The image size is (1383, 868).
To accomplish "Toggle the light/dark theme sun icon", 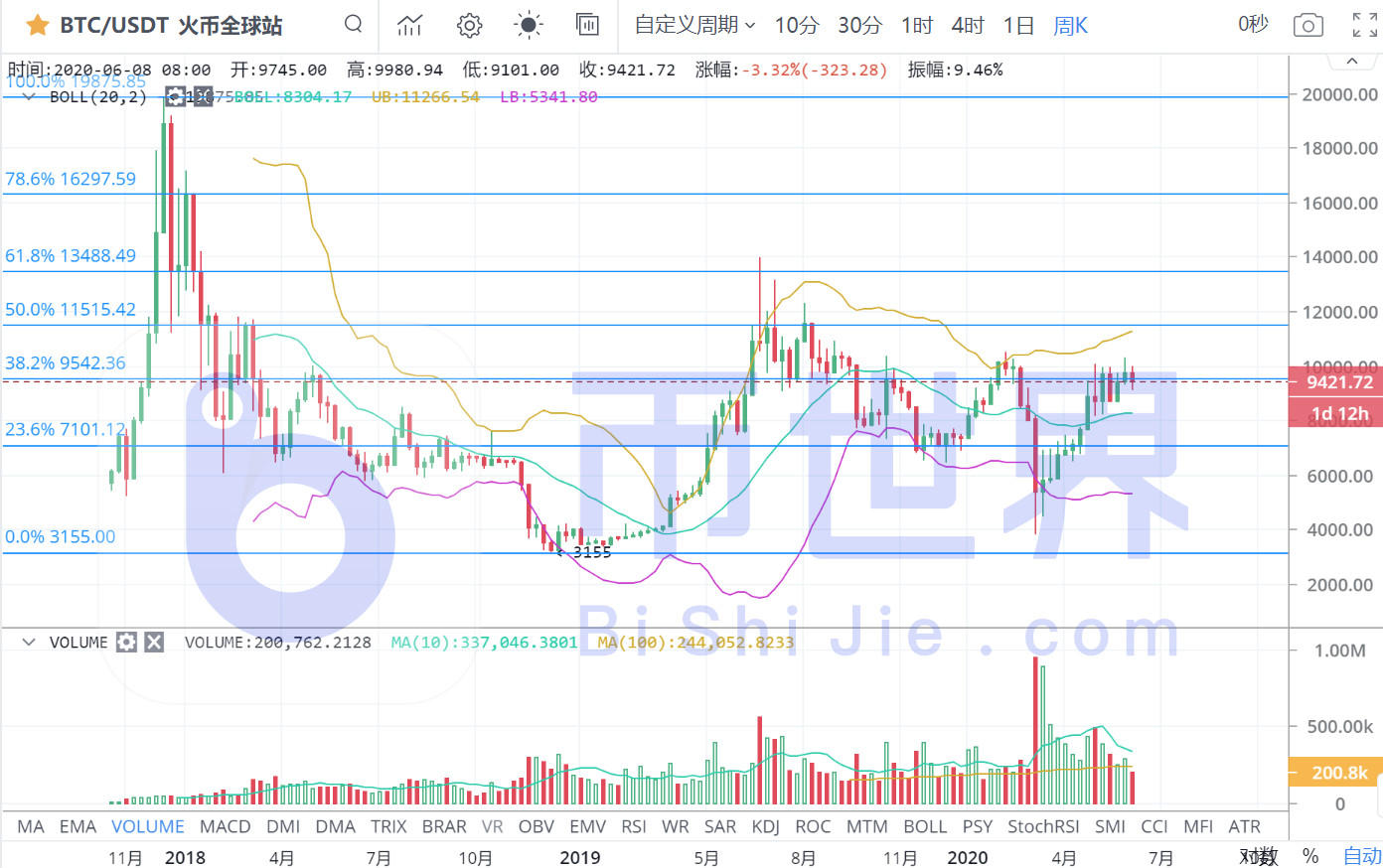I will (x=528, y=26).
